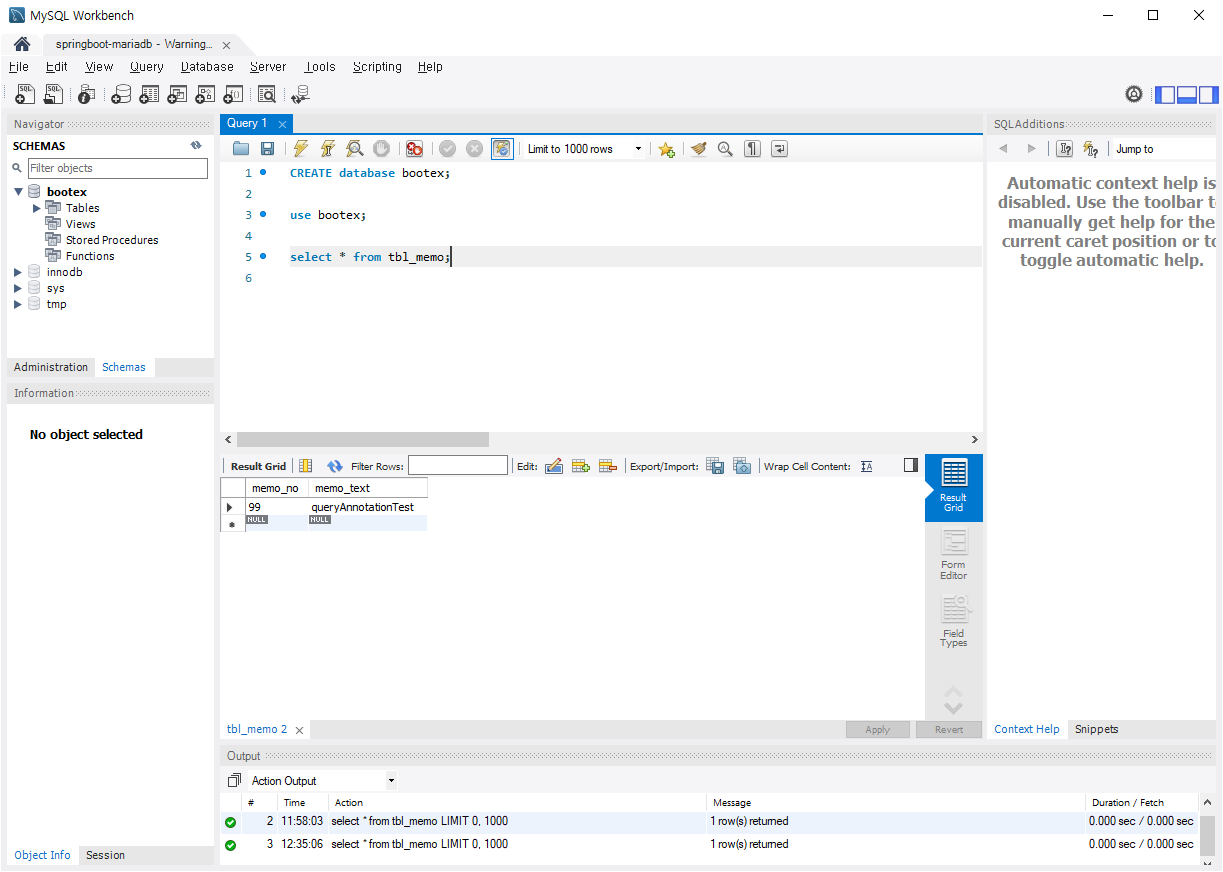Execute the query with lightning icon
This screenshot has width=1223, height=872.
point(300,149)
